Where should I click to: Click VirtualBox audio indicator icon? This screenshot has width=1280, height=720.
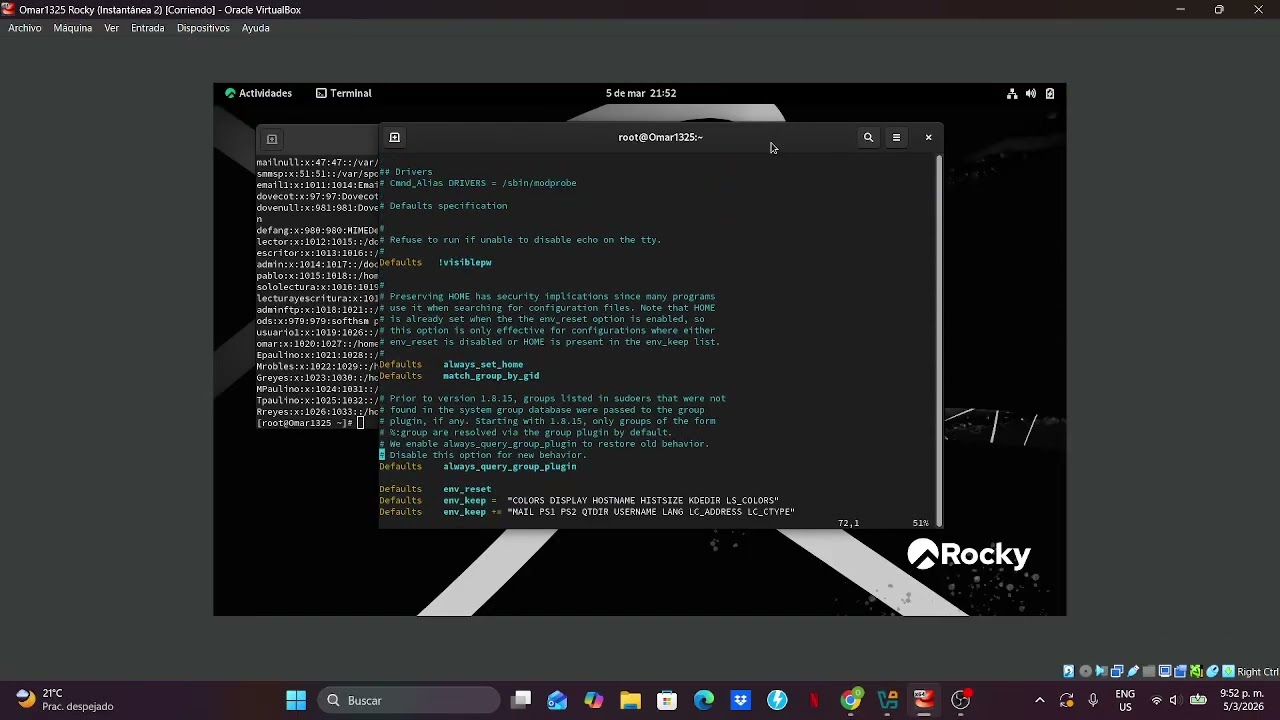coord(1101,672)
